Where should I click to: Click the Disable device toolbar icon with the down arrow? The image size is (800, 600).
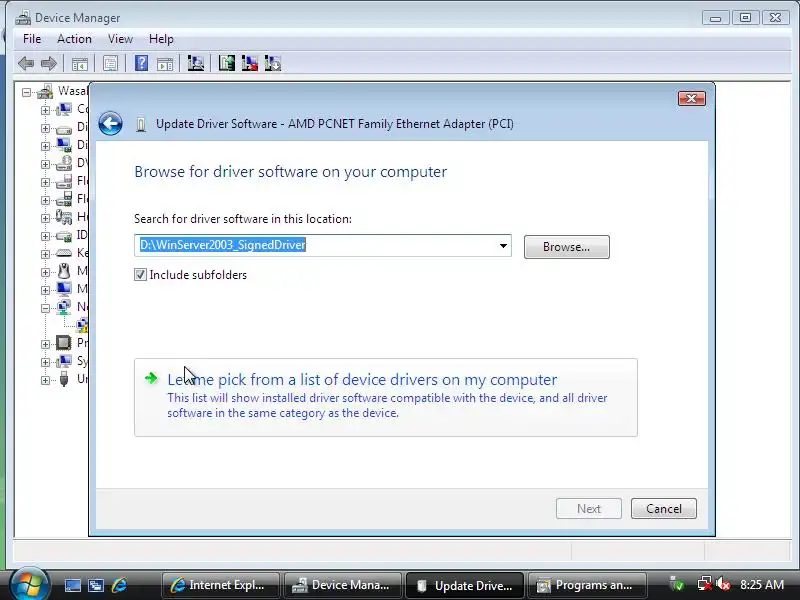pyautogui.click(x=273, y=63)
